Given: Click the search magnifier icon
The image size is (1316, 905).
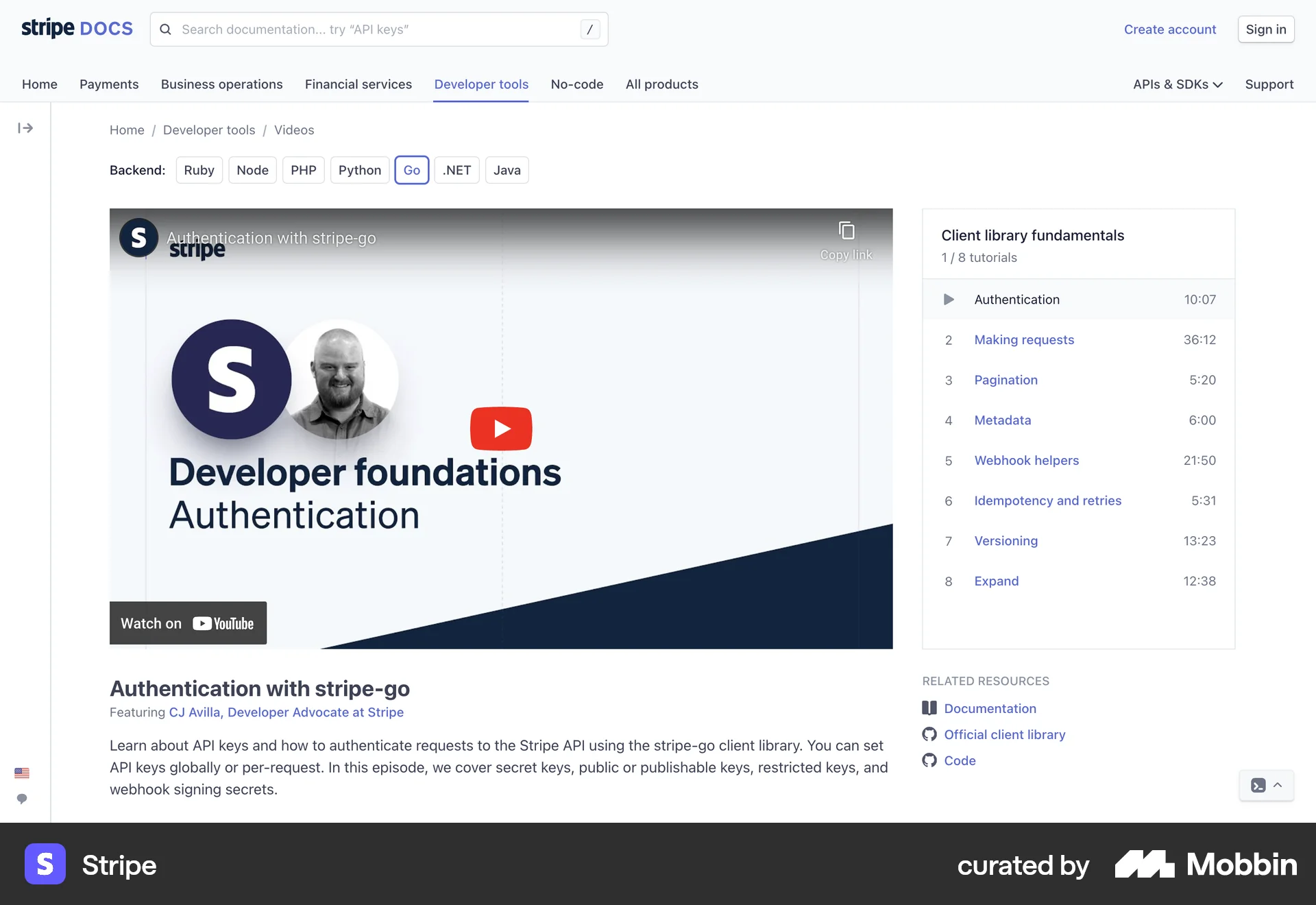Looking at the screenshot, I should click(x=165, y=29).
